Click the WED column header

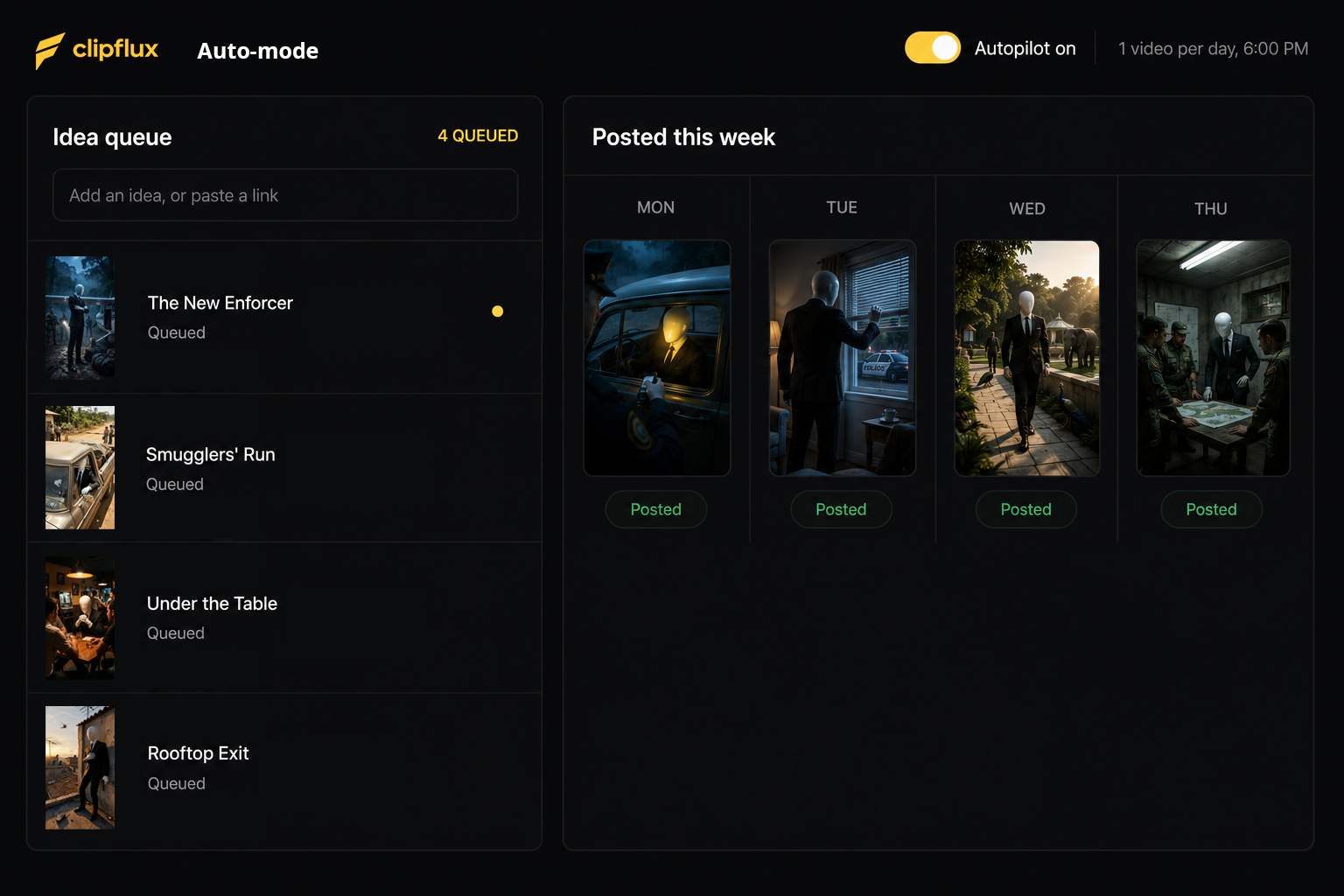[x=1027, y=208]
